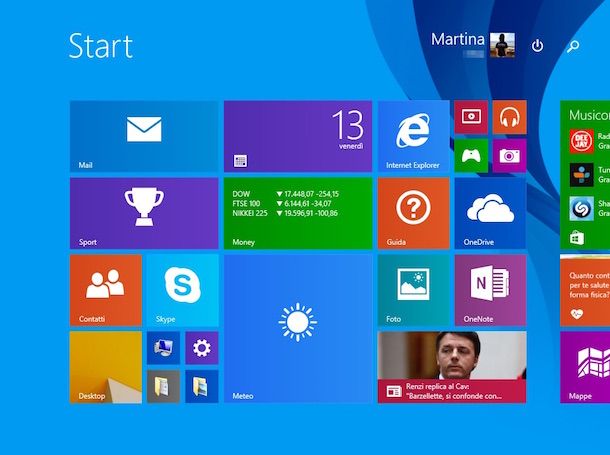
Task: Launch the OneNote tile
Action: (490, 290)
